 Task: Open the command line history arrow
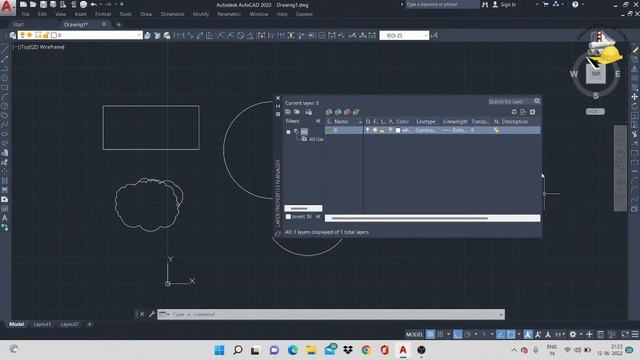pos(500,314)
